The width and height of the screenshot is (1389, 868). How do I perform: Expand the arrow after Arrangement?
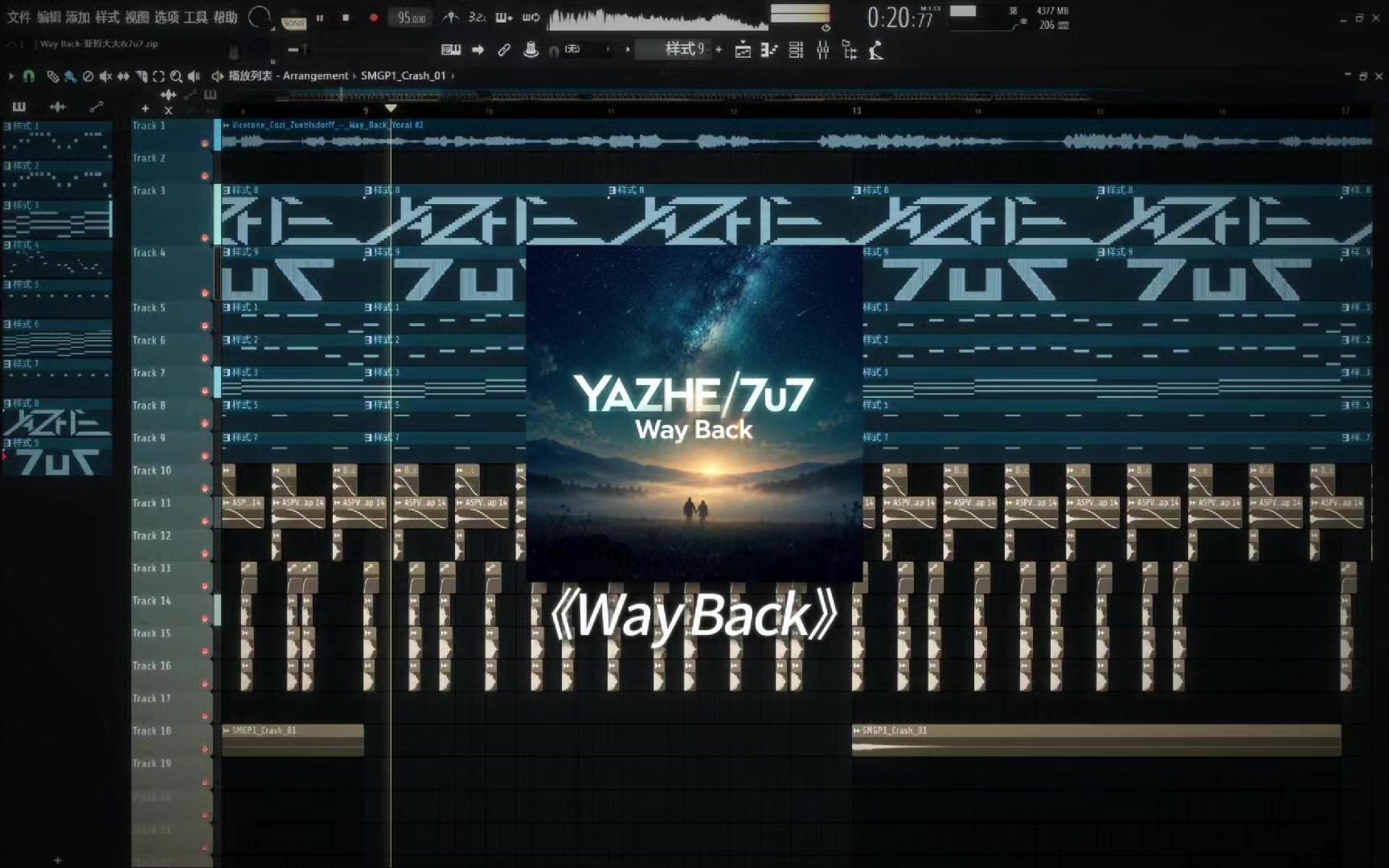[354, 76]
